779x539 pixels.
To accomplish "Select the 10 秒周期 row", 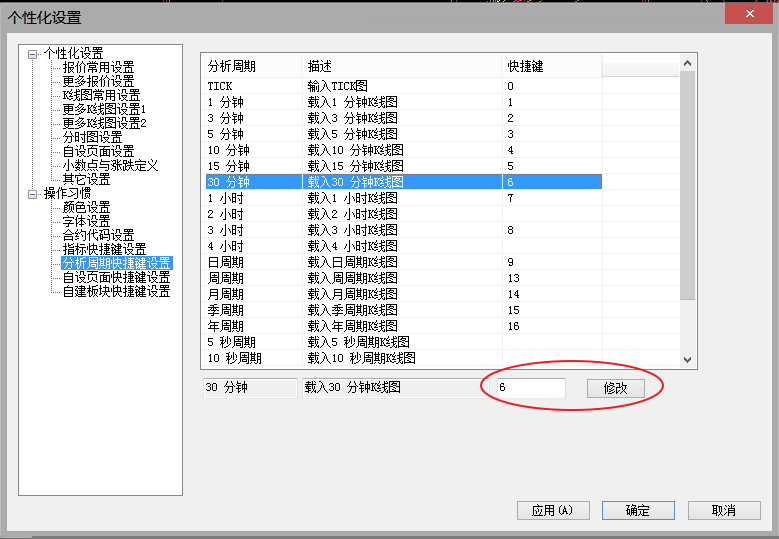I will click(403, 358).
